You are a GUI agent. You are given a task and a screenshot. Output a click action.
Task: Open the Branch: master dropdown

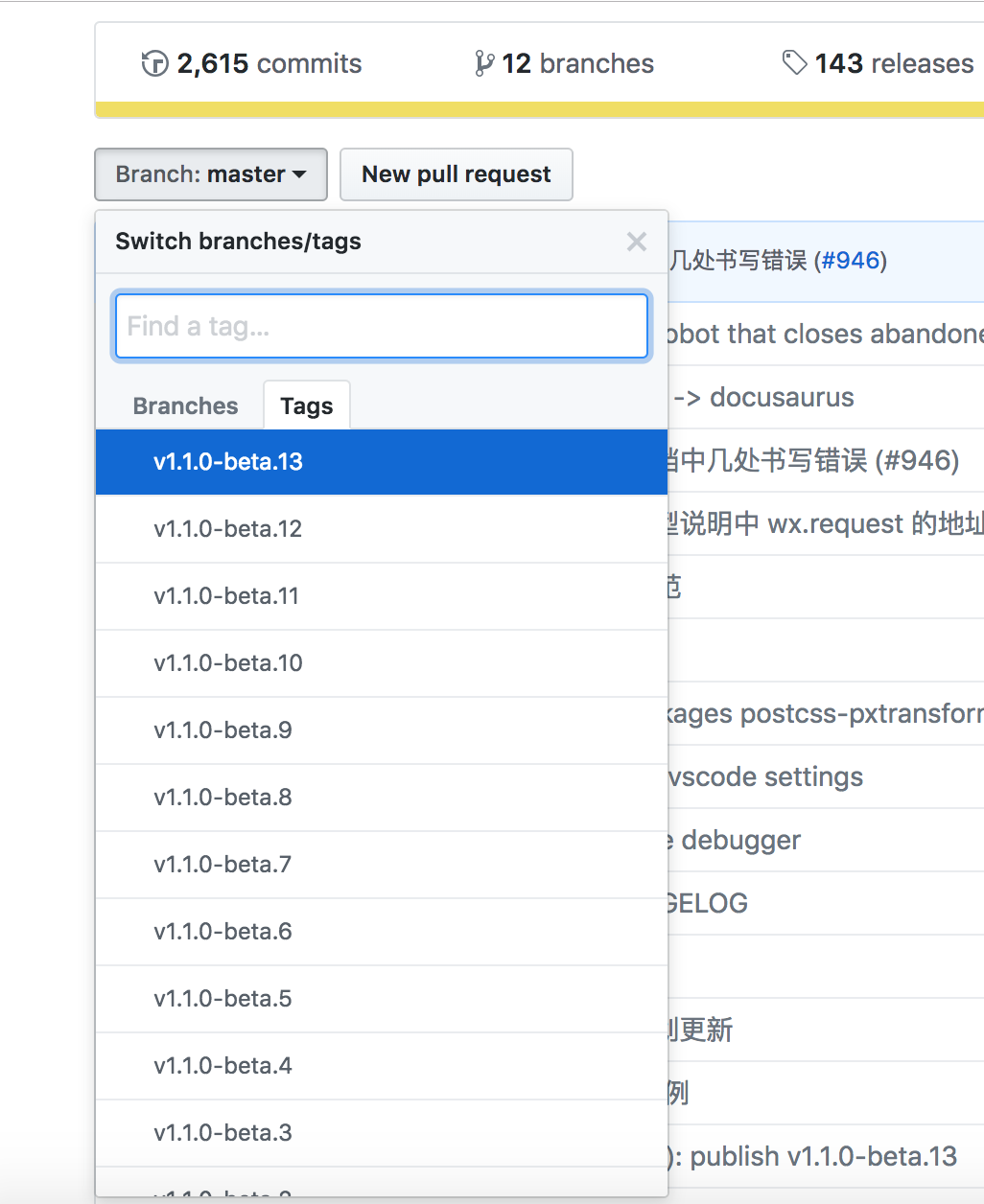(x=211, y=174)
